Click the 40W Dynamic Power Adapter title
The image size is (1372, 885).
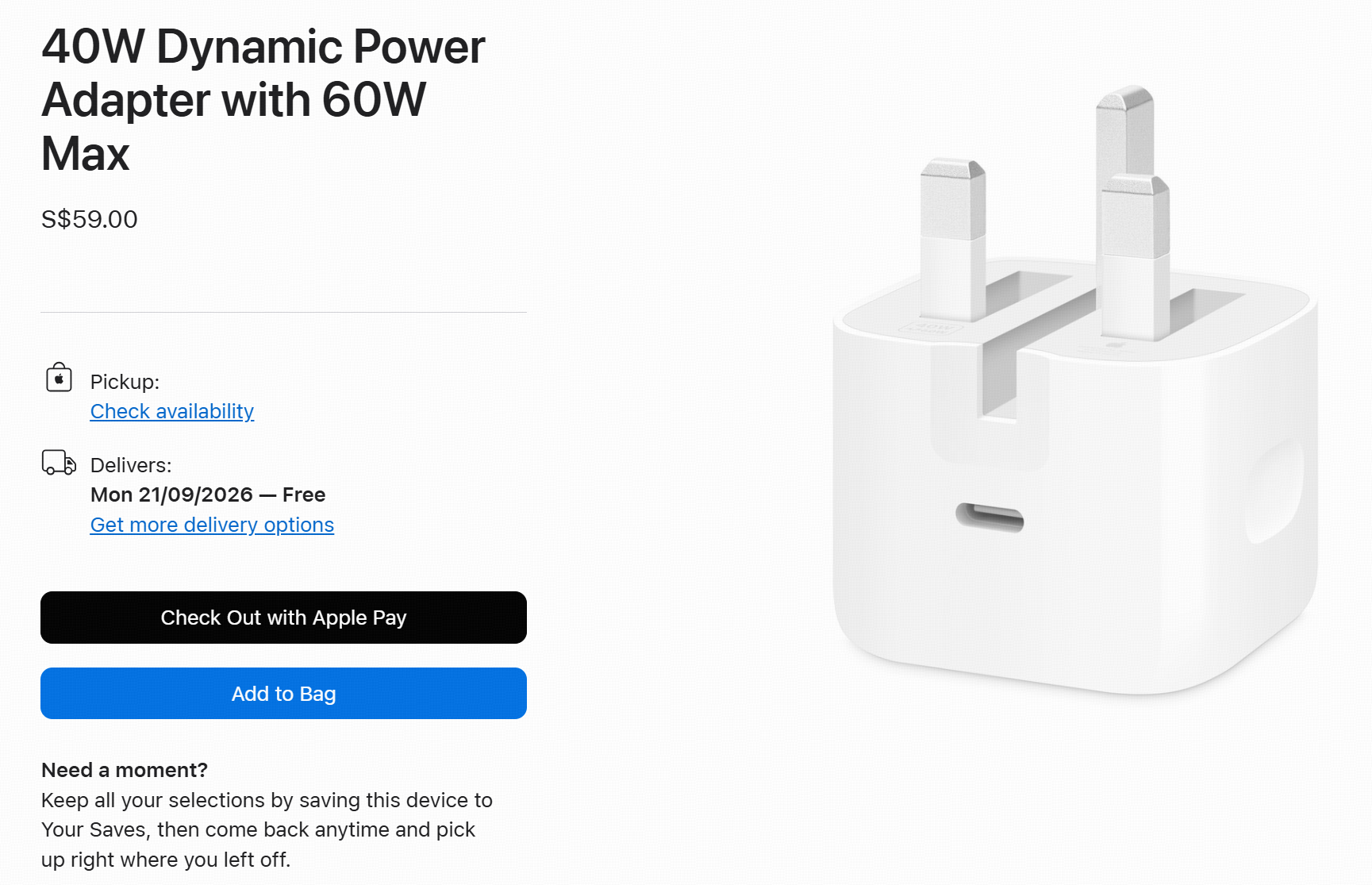263,100
